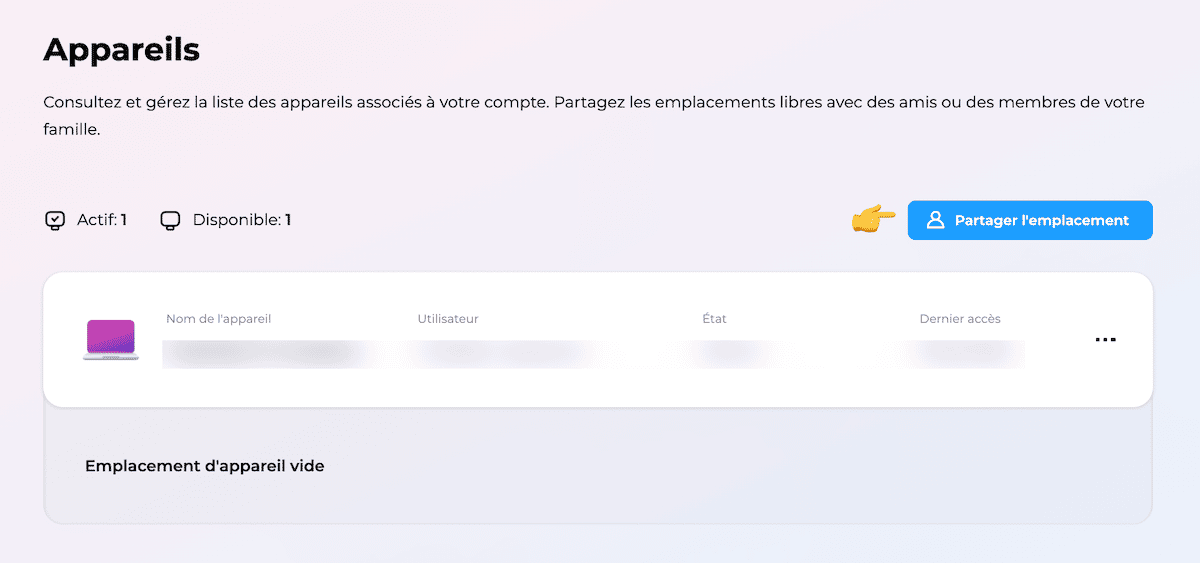The width and height of the screenshot is (1200, 563).
Task: Open the three-dot device options menu
Action: coord(1105,340)
